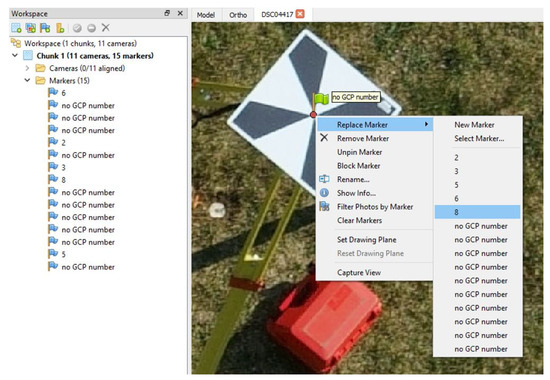Select 'Markers (15)' label in tree
The image size is (550, 380).
pyautogui.click(x=69, y=81)
